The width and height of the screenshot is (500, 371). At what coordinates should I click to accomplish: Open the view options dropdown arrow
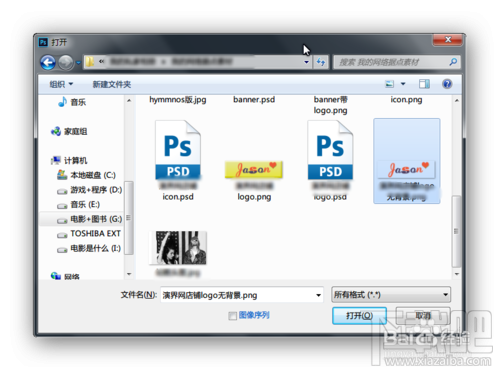(x=403, y=84)
